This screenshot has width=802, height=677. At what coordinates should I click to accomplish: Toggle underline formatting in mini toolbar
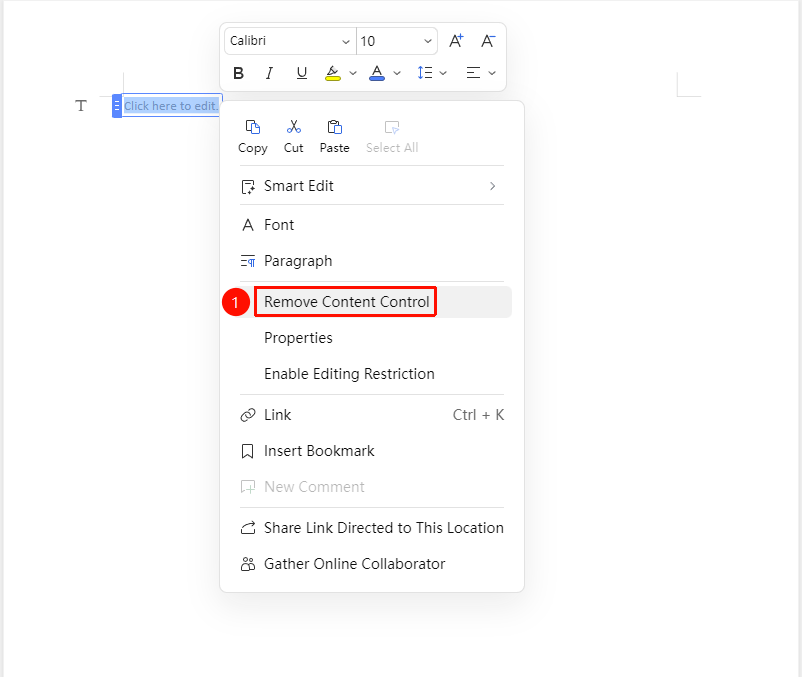click(x=302, y=73)
